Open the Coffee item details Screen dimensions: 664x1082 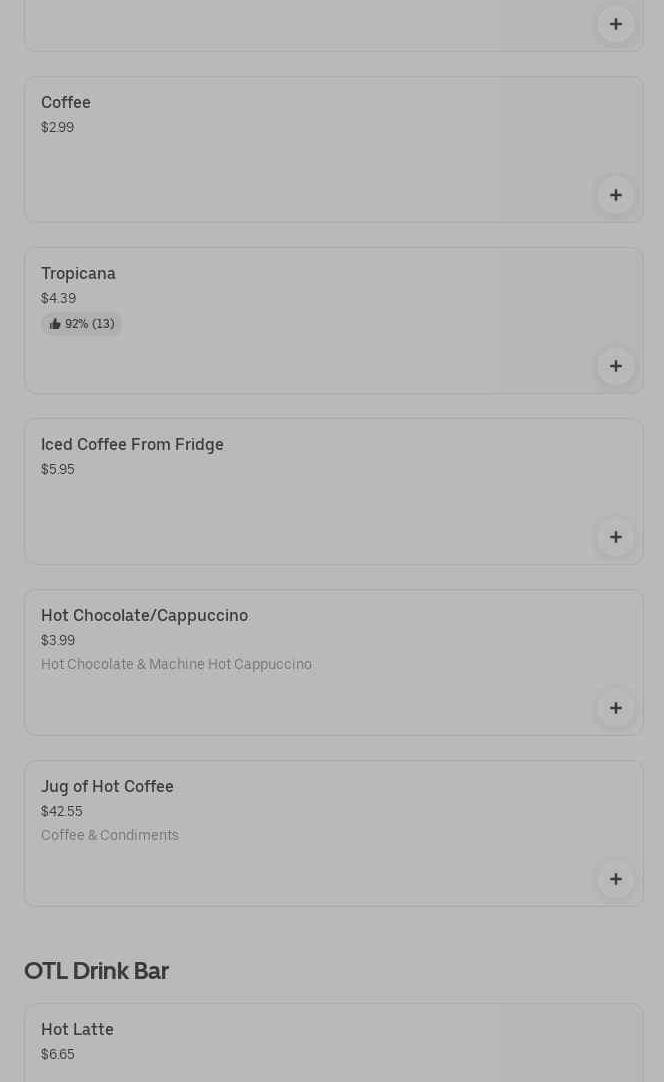[66, 103]
